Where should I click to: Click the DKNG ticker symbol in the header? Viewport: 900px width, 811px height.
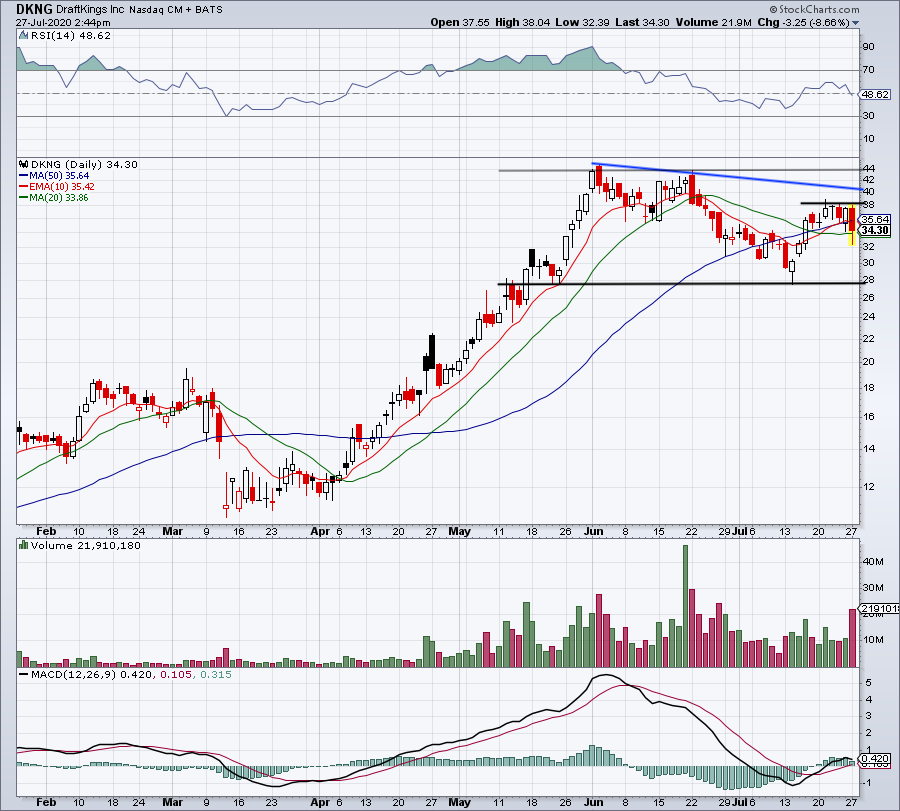pyautogui.click(x=34, y=9)
